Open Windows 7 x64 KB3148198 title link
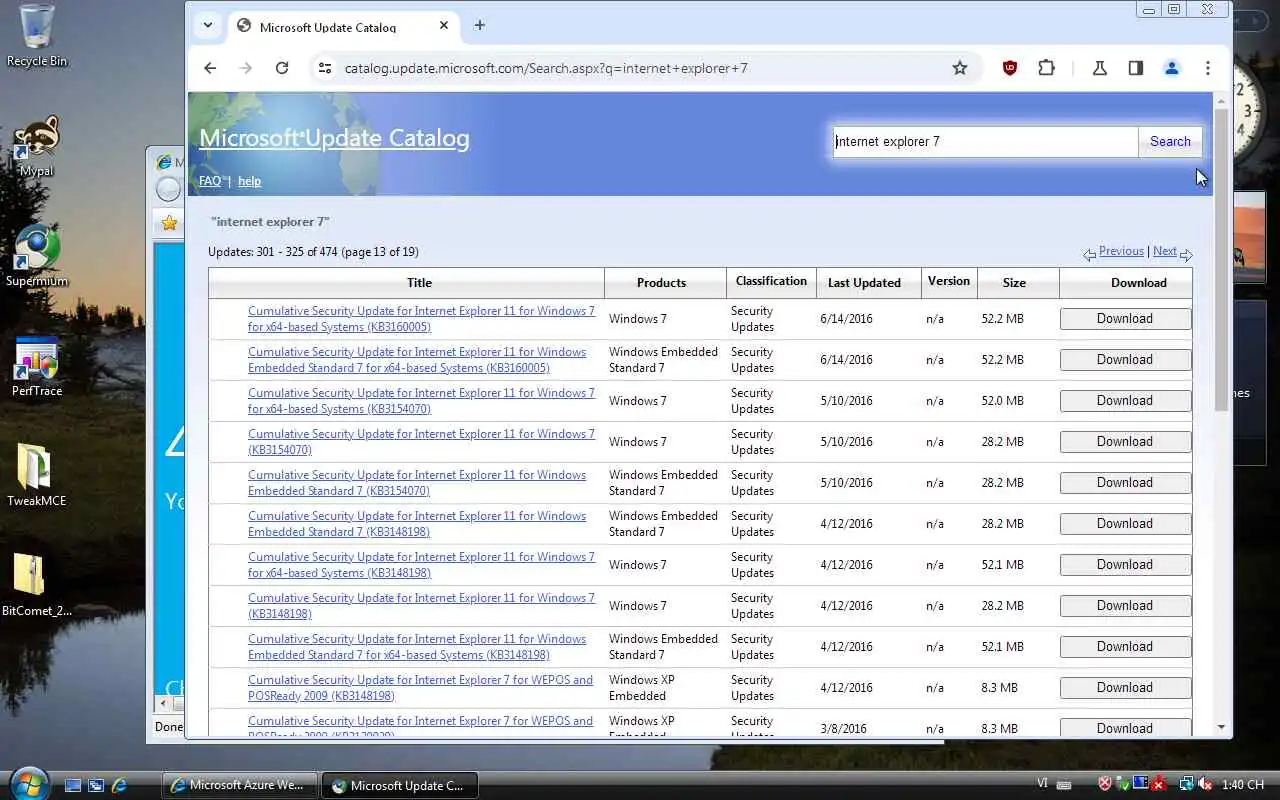This screenshot has height=800, width=1280. [421, 565]
